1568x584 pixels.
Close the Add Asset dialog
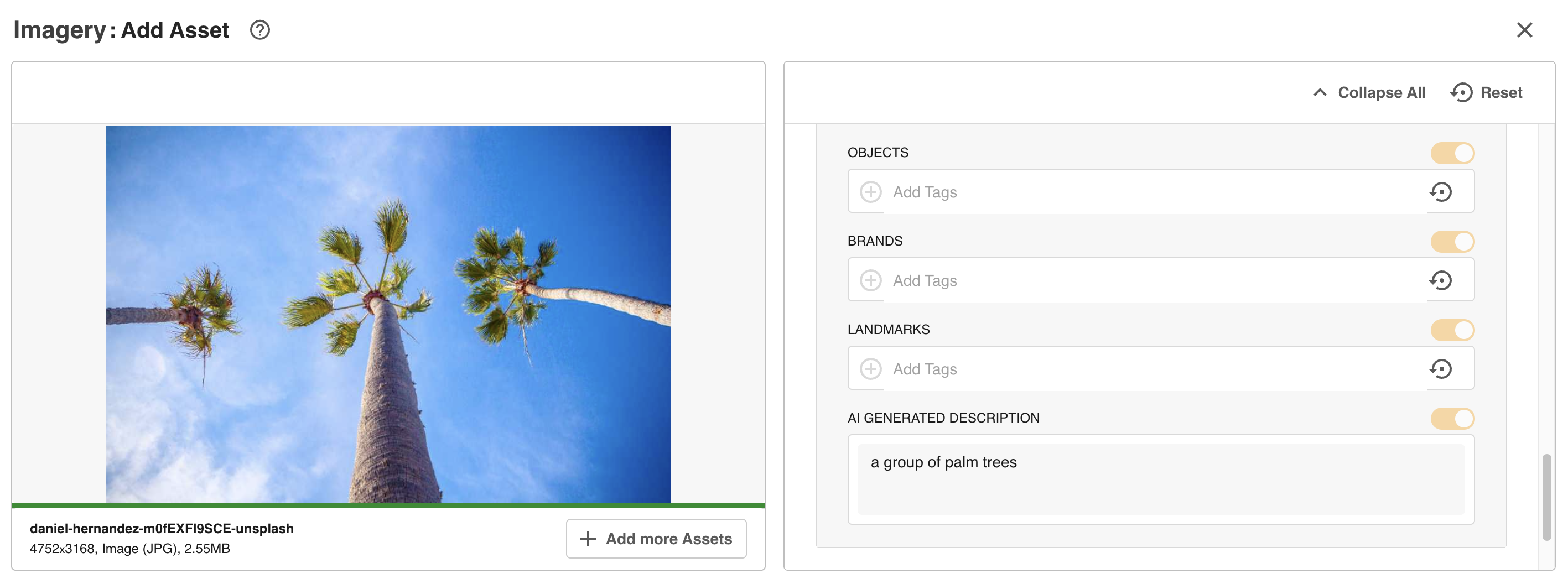coord(1524,30)
